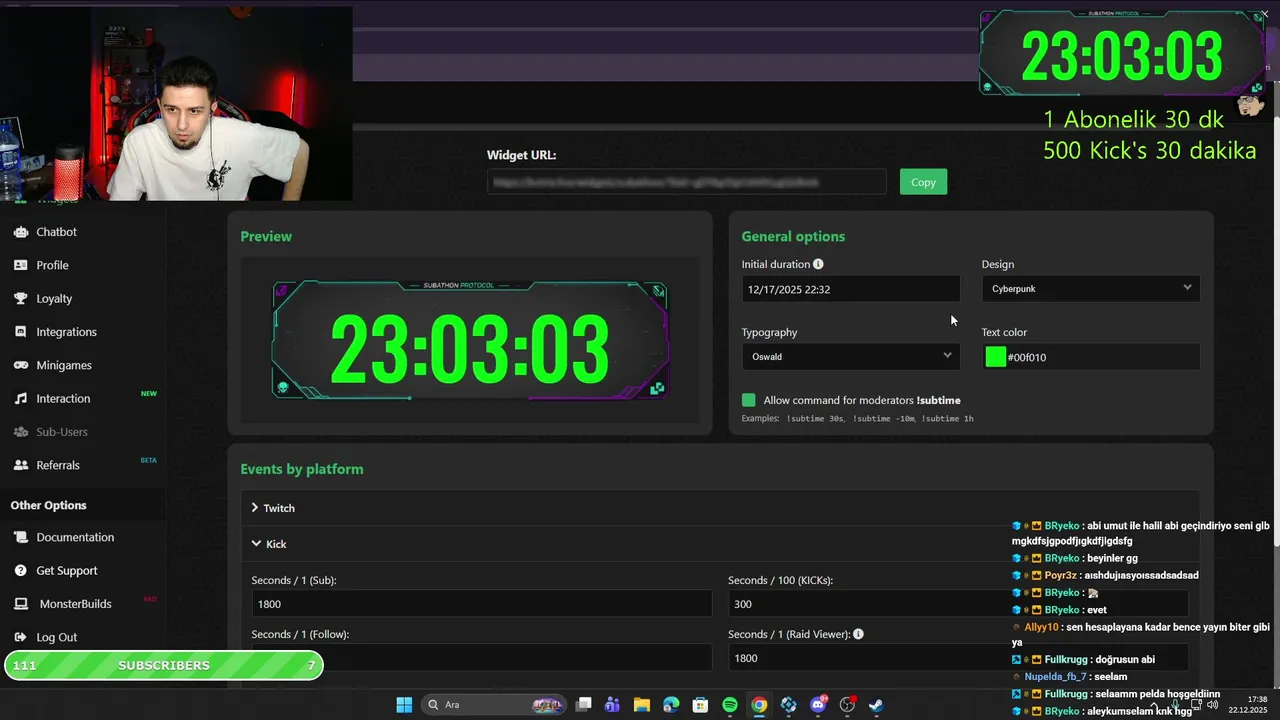The height and width of the screenshot is (720, 1280).
Task: Open the Sub-Users link
Action: 62,432
